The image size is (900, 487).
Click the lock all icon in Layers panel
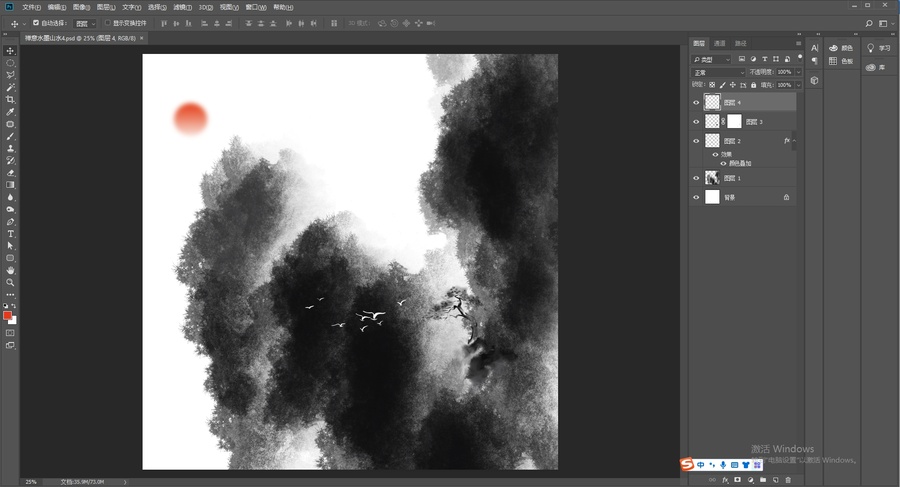(754, 85)
